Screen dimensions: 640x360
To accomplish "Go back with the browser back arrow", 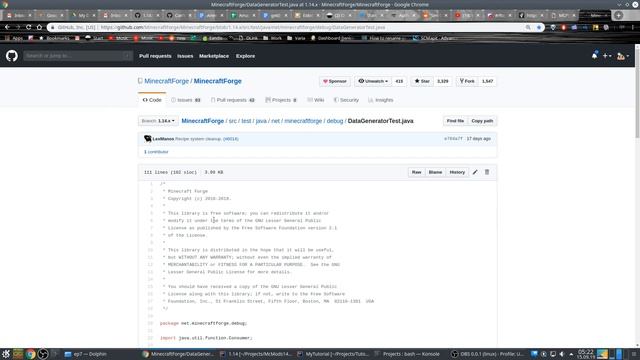I will pyautogui.click(x=7, y=27).
